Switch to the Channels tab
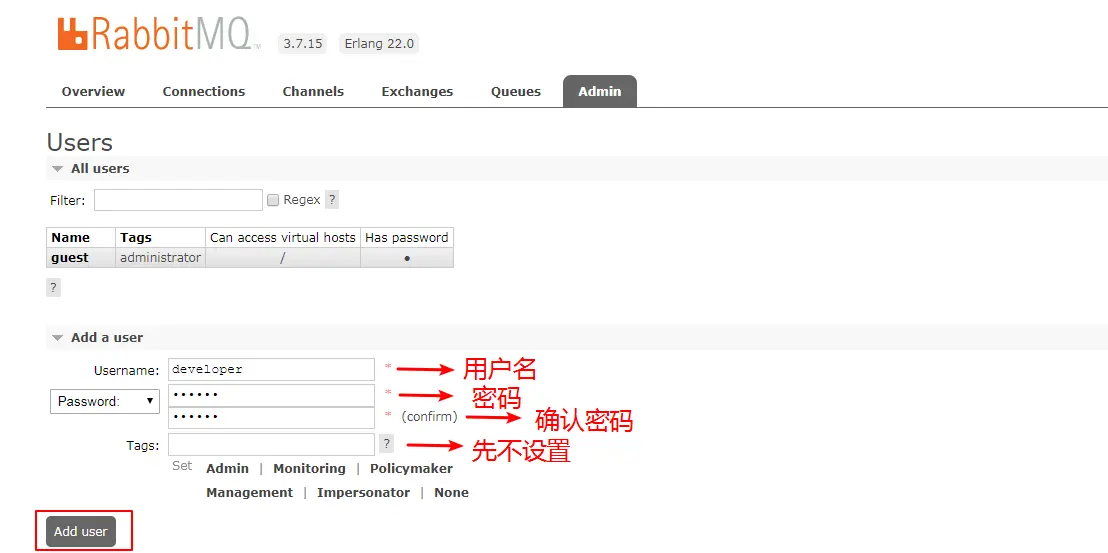Image resolution: width=1108 pixels, height=553 pixels. click(x=313, y=91)
